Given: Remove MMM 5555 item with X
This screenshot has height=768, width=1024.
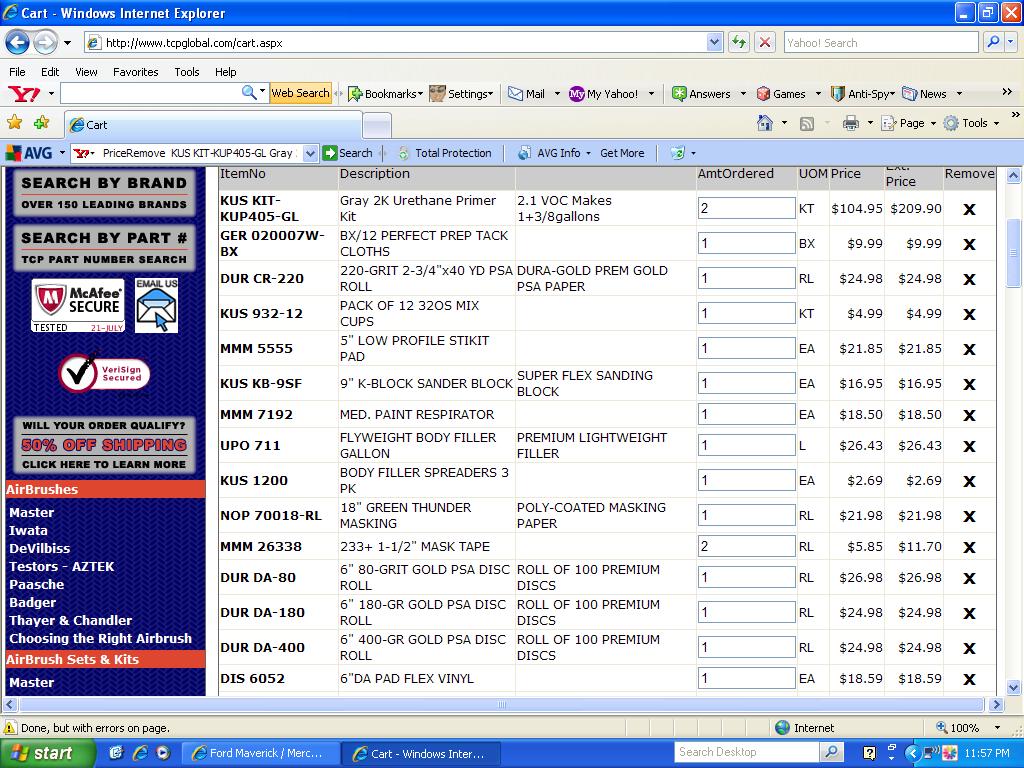Looking at the screenshot, I should pyautogui.click(x=969, y=349).
